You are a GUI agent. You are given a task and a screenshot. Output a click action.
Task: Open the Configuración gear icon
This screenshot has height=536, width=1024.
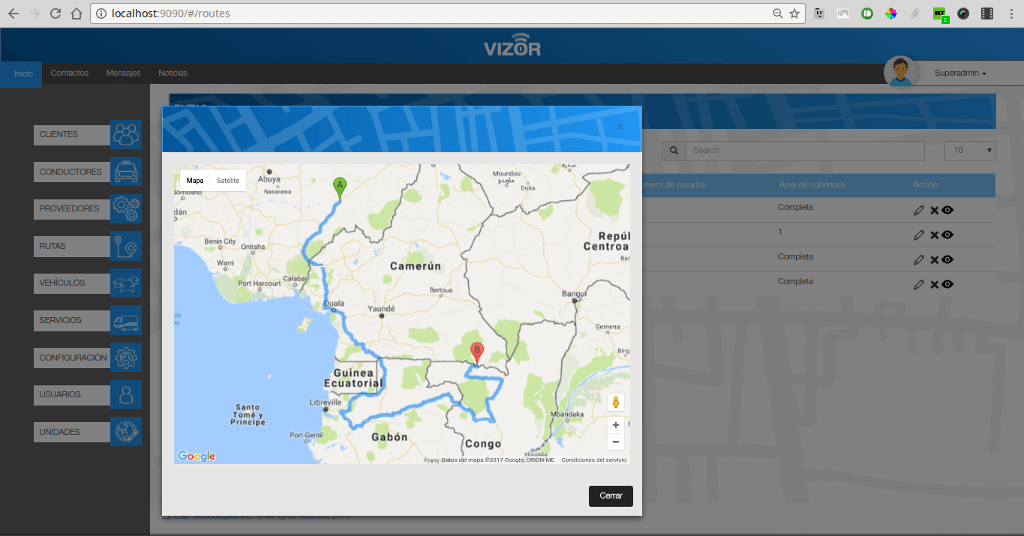click(x=126, y=358)
